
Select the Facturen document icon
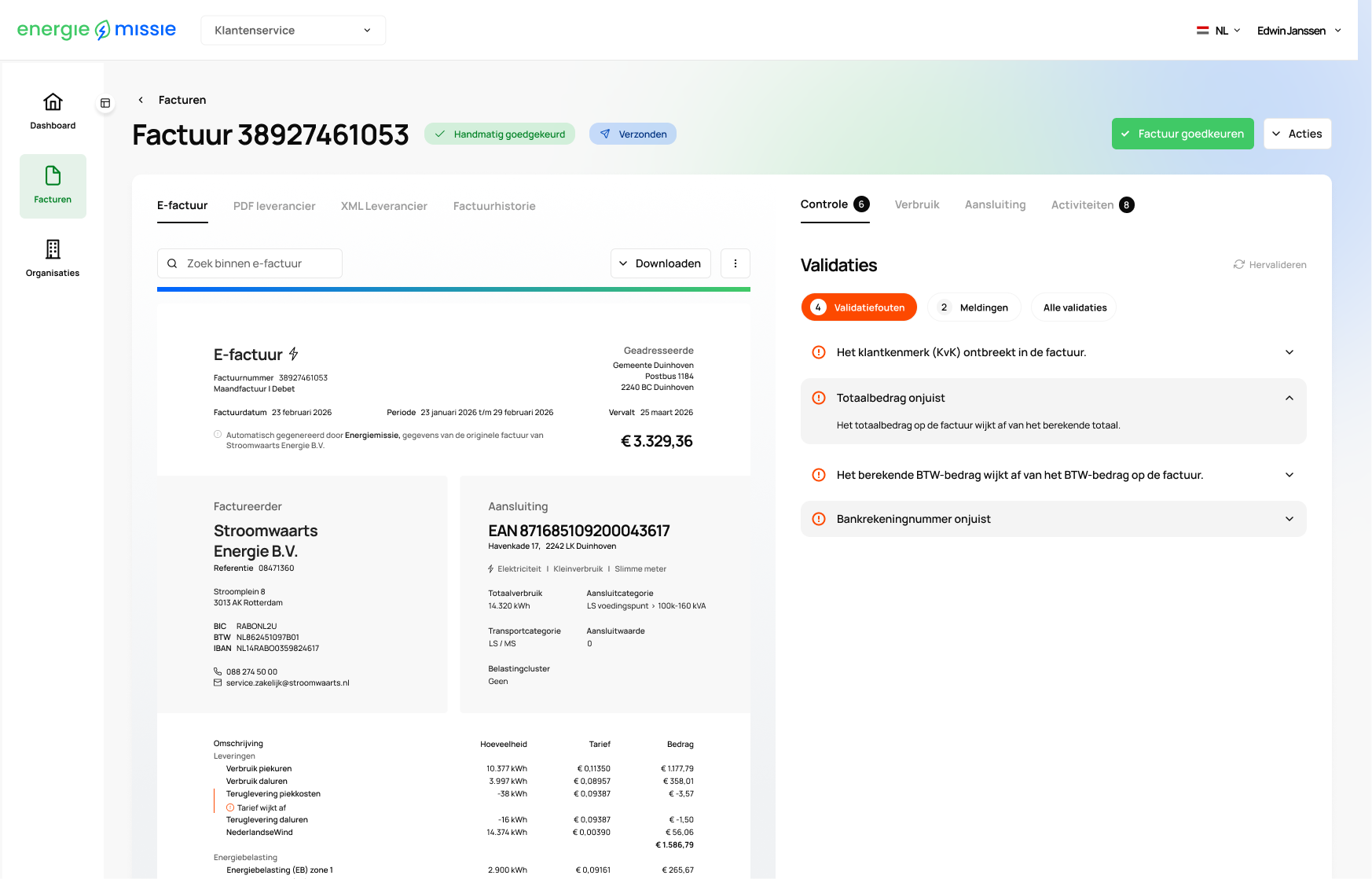point(53,175)
